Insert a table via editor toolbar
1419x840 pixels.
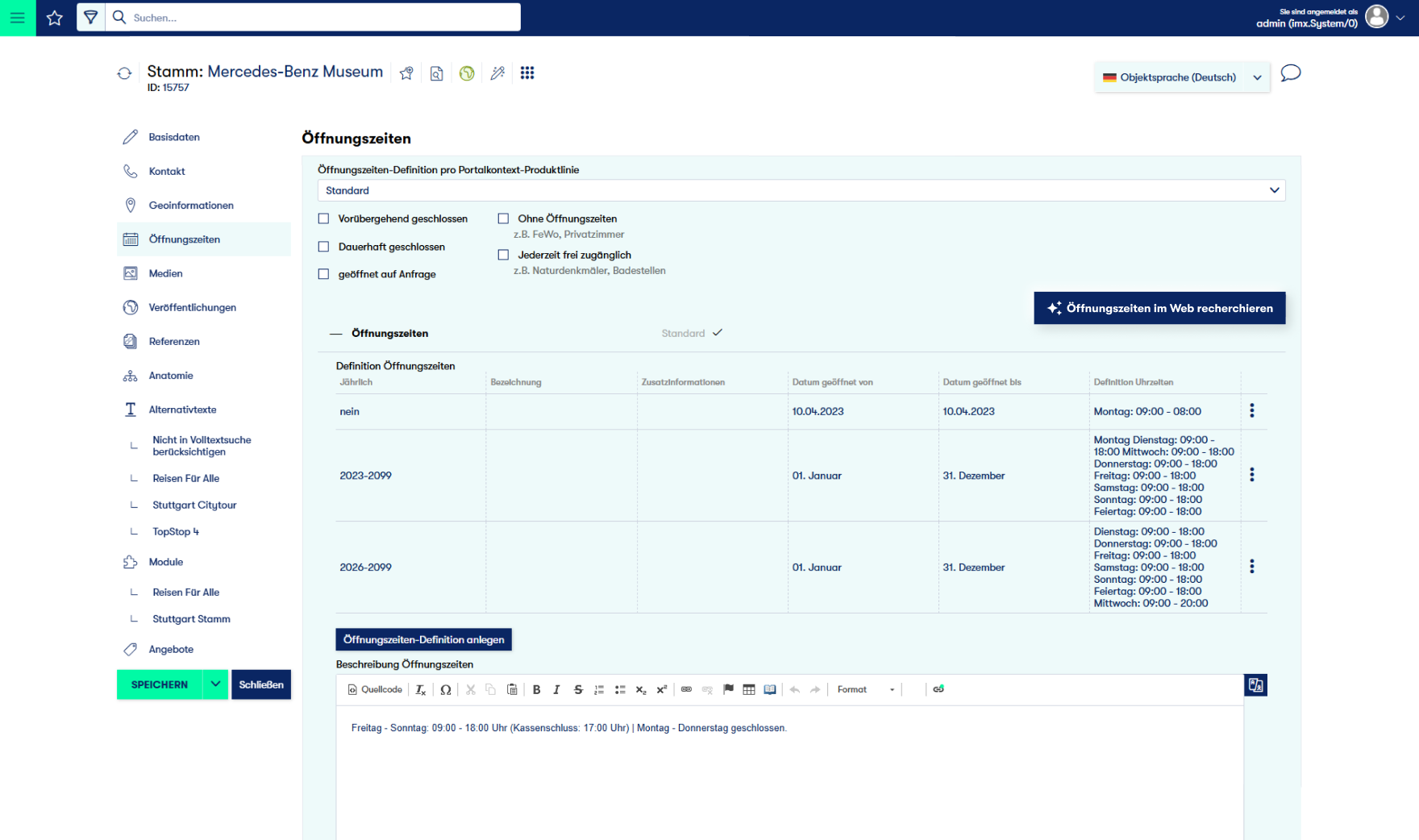click(749, 690)
